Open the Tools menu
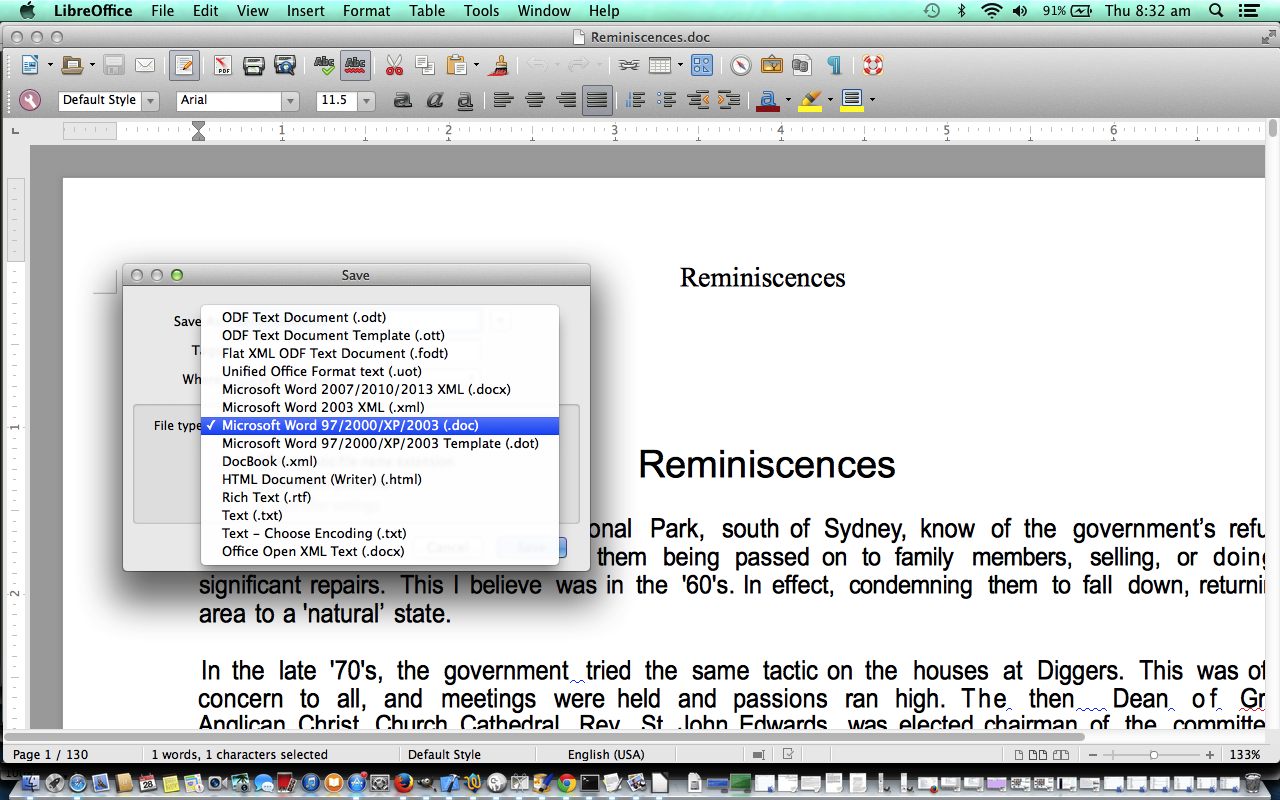The height and width of the screenshot is (800, 1280). click(x=481, y=11)
